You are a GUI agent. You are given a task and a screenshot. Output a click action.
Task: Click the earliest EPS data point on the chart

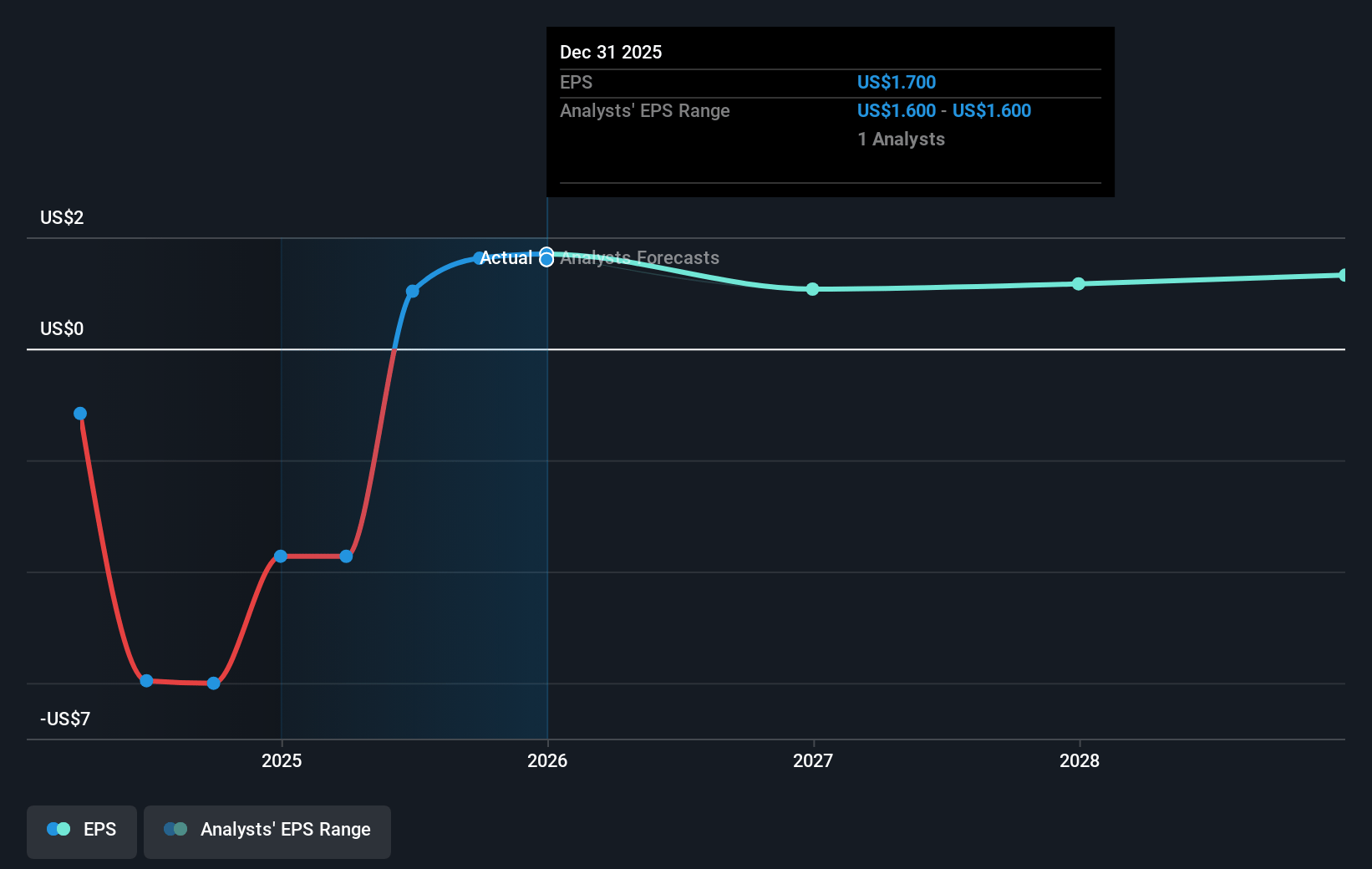(x=80, y=414)
